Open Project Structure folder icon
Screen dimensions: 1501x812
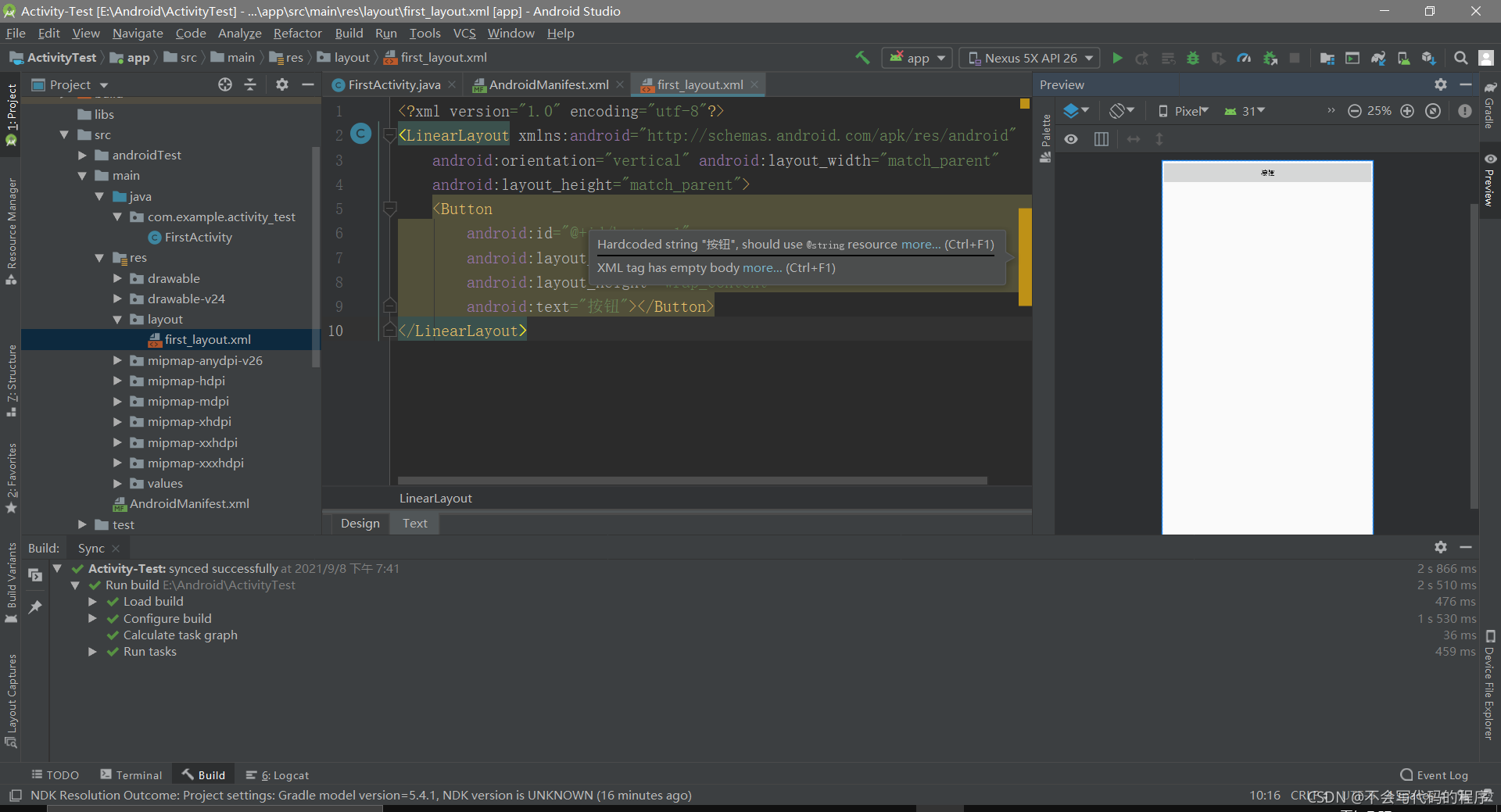1327,58
